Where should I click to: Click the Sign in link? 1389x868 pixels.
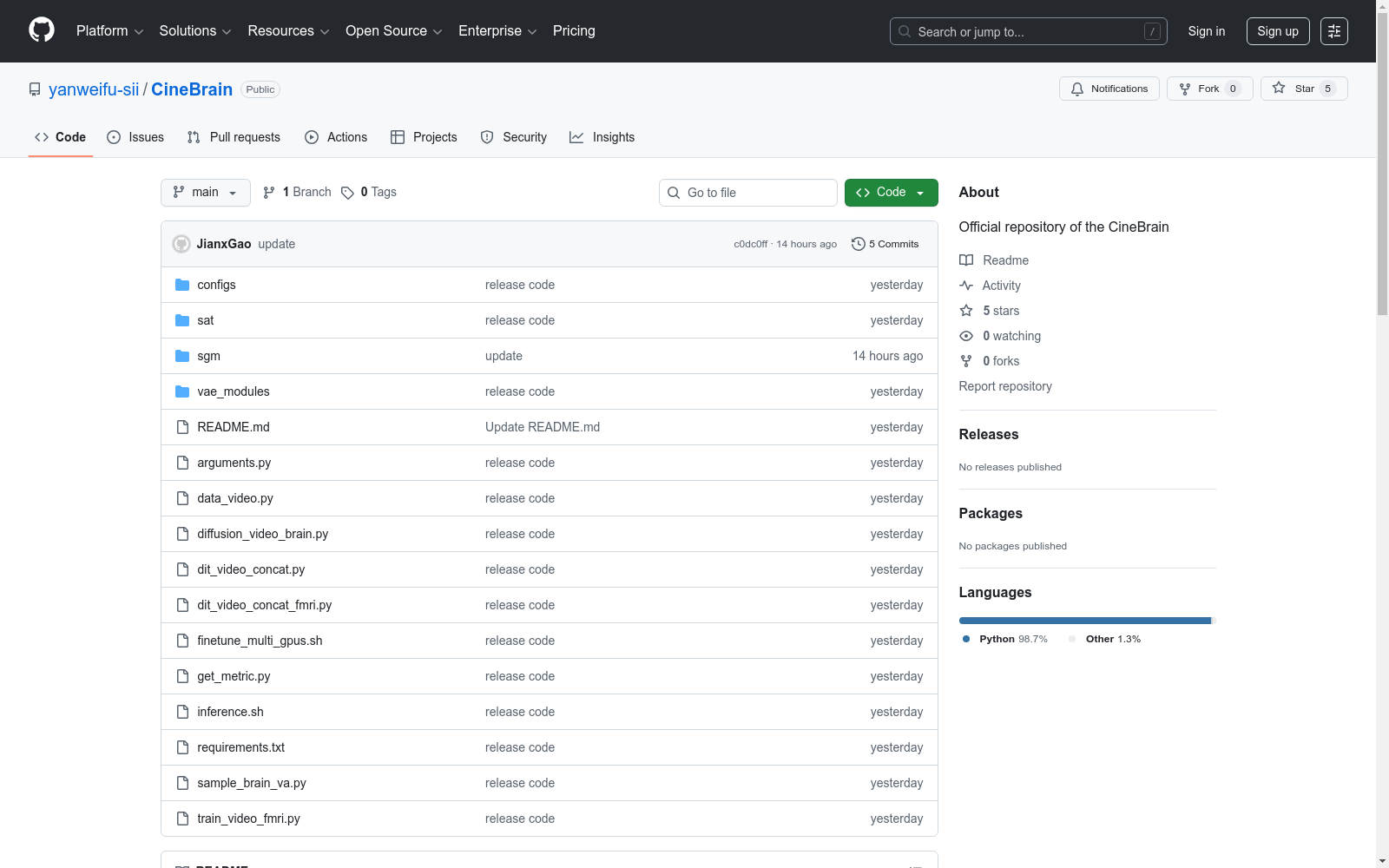[x=1207, y=31]
